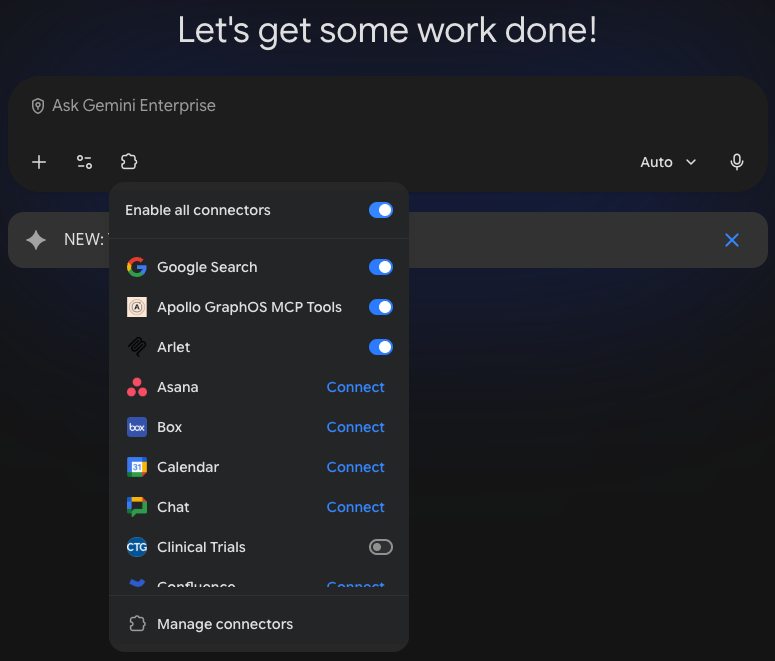Open Manage connectors
Viewport: 775px width, 661px height.
pyautogui.click(x=259, y=624)
